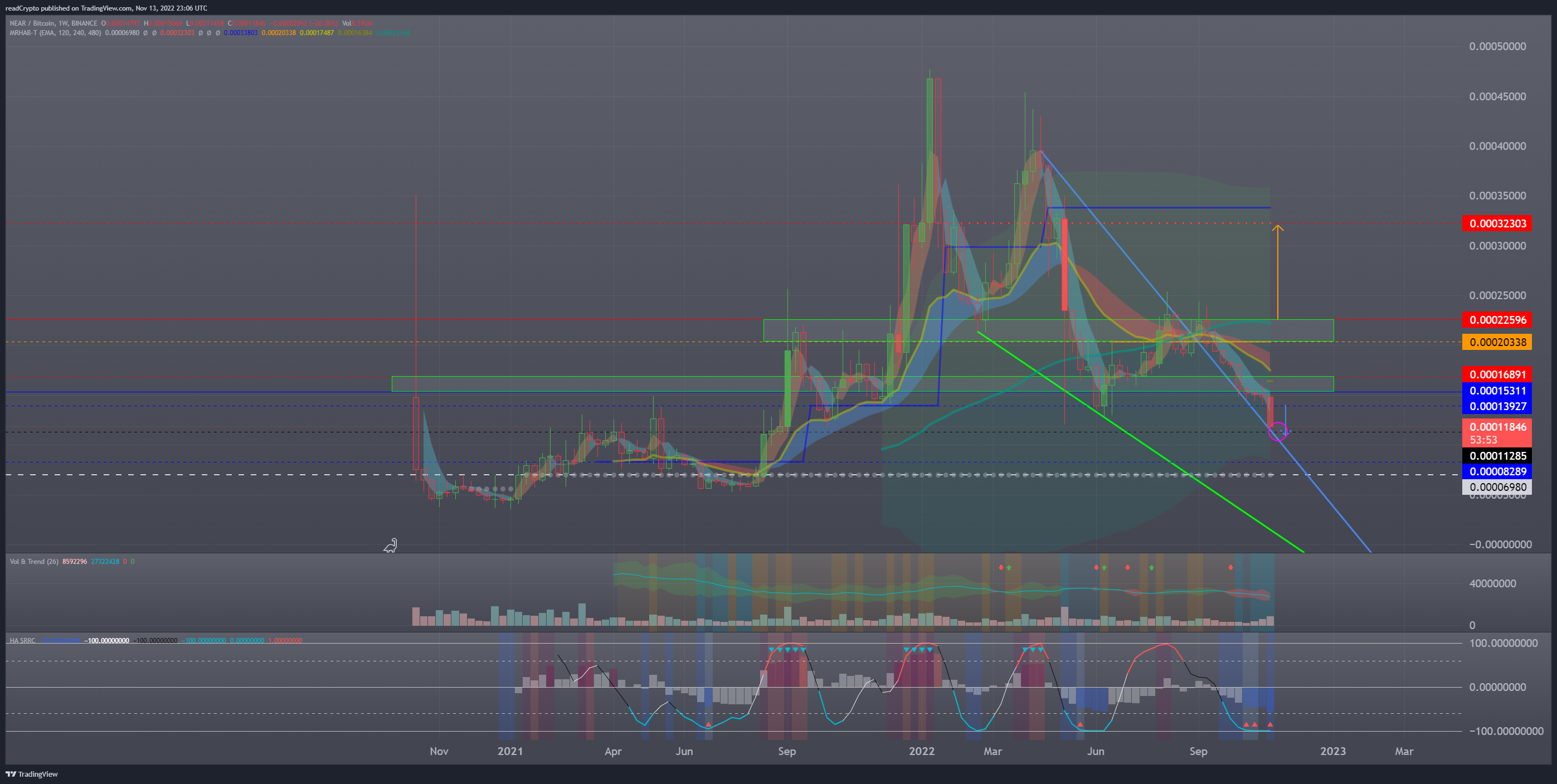This screenshot has width=1557, height=784.
Task: Click 0.00045000 on the price axis
Action: point(1497,97)
